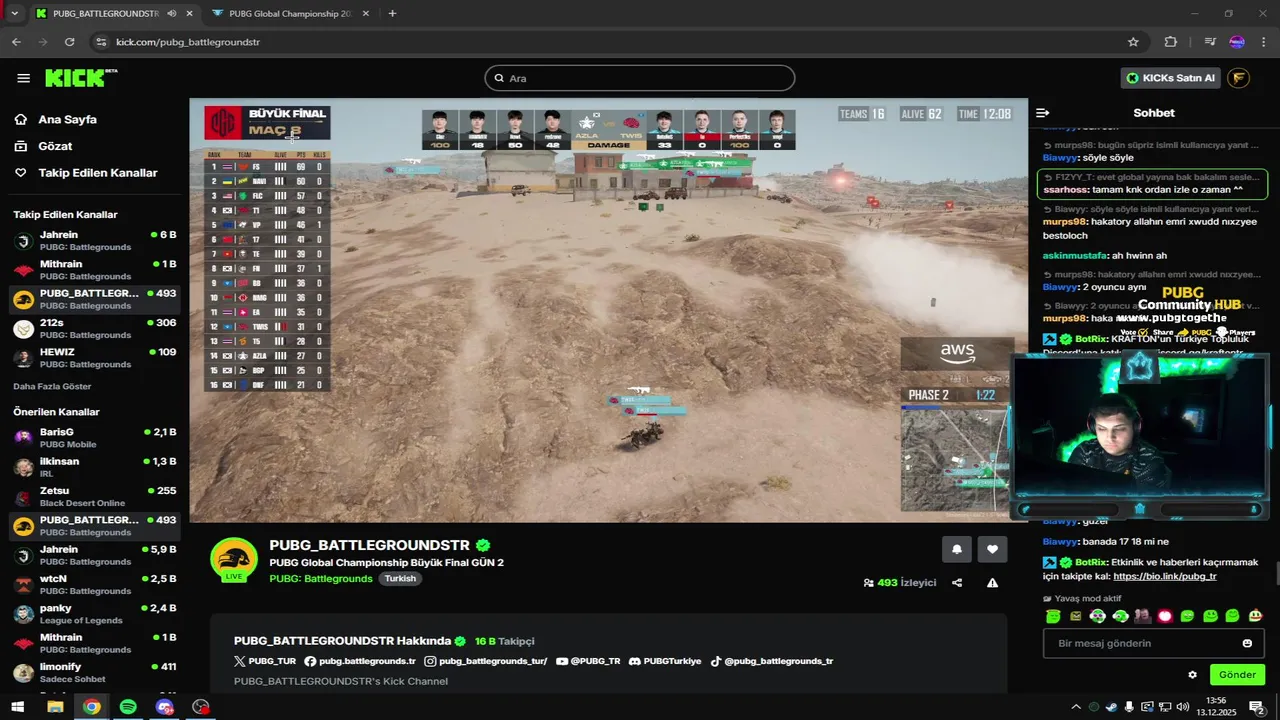
Task: Open Windows Start menu
Action: pos(17,707)
